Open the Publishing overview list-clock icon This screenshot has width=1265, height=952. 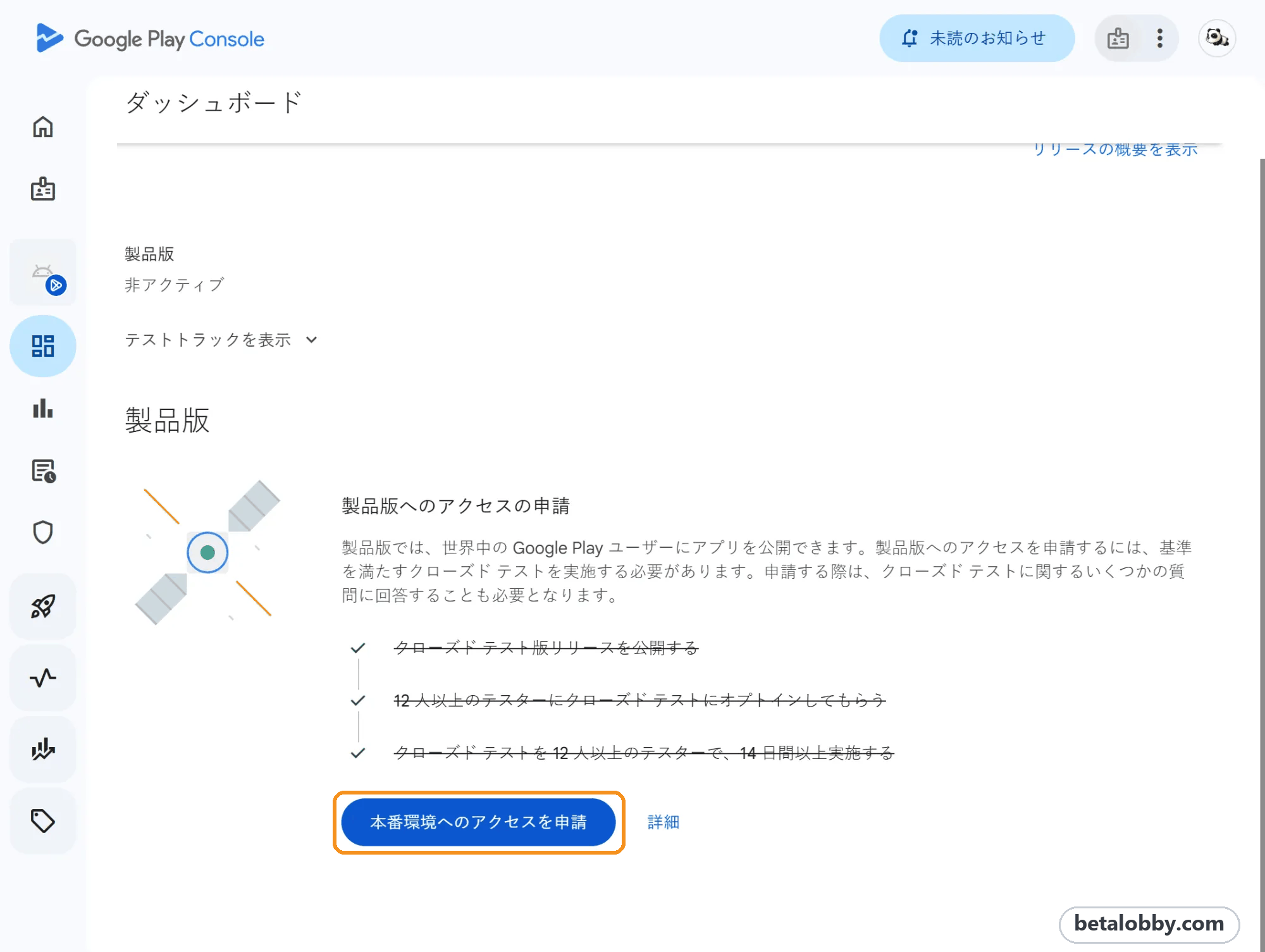(43, 471)
